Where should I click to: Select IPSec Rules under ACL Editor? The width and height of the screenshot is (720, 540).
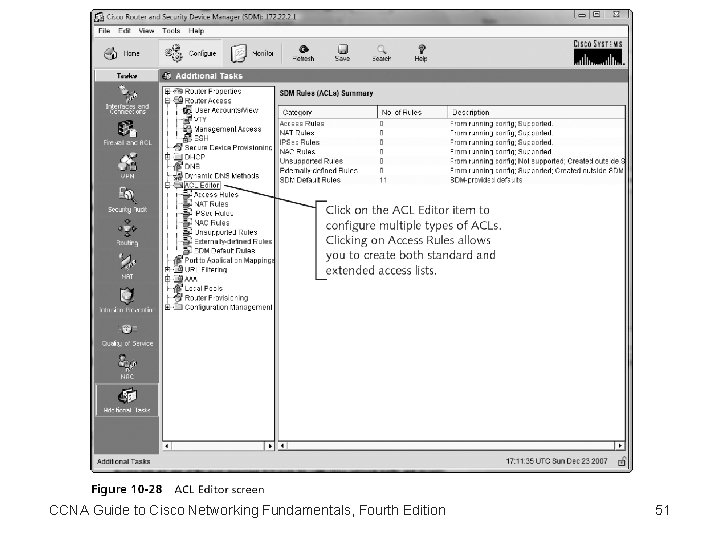pos(214,214)
